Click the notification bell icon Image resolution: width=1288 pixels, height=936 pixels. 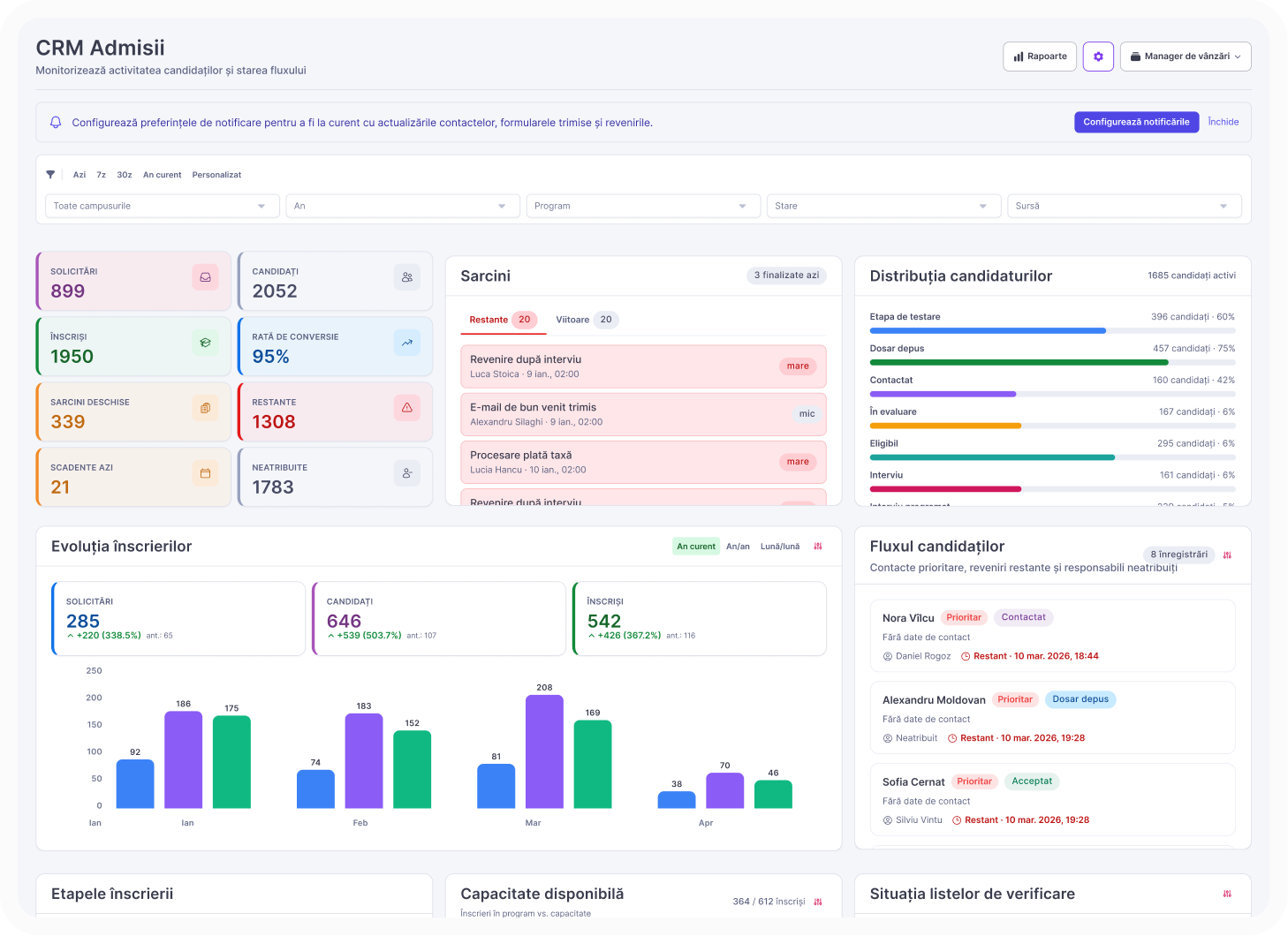pyautogui.click(x=56, y=123)
